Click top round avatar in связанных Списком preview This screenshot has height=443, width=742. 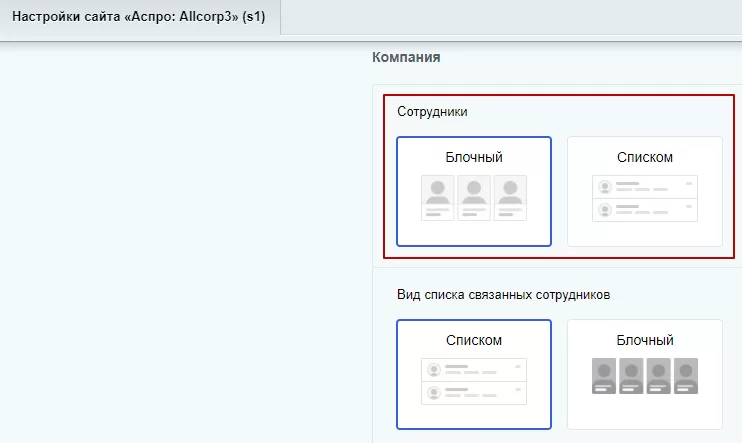click(434, 370)
